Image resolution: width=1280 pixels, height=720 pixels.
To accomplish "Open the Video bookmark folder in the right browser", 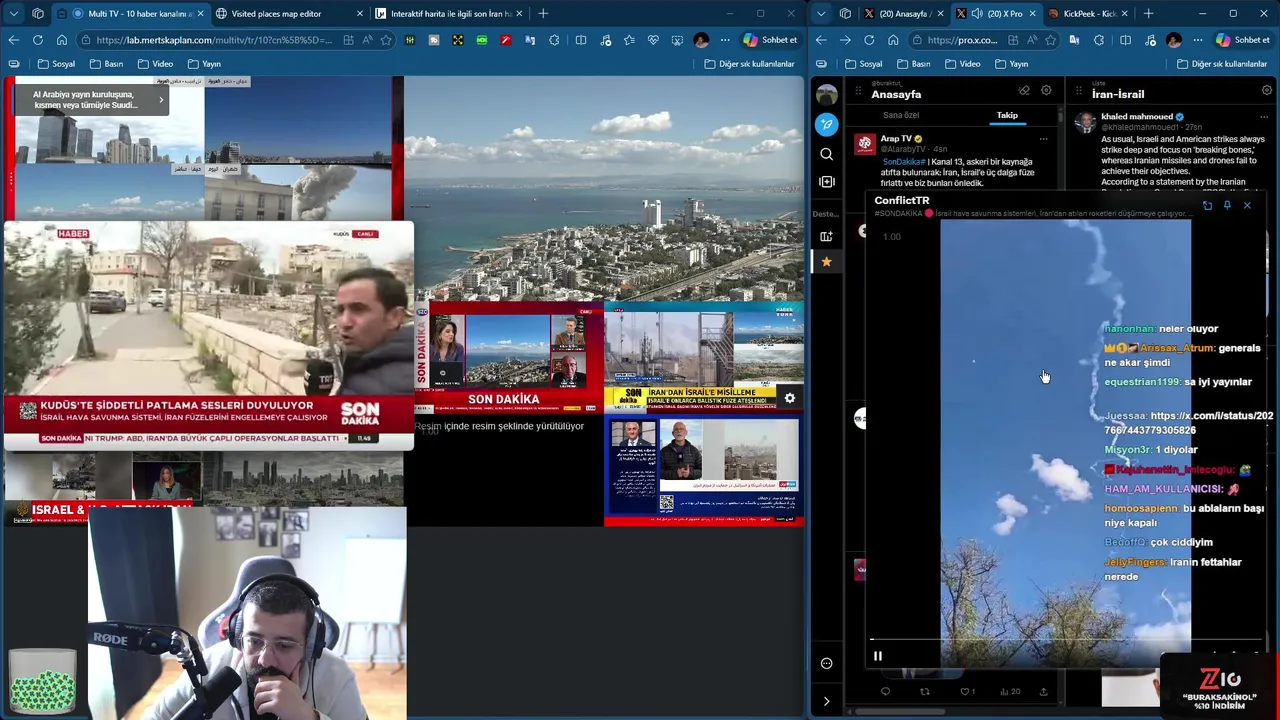I will click(x=962, y=64).
